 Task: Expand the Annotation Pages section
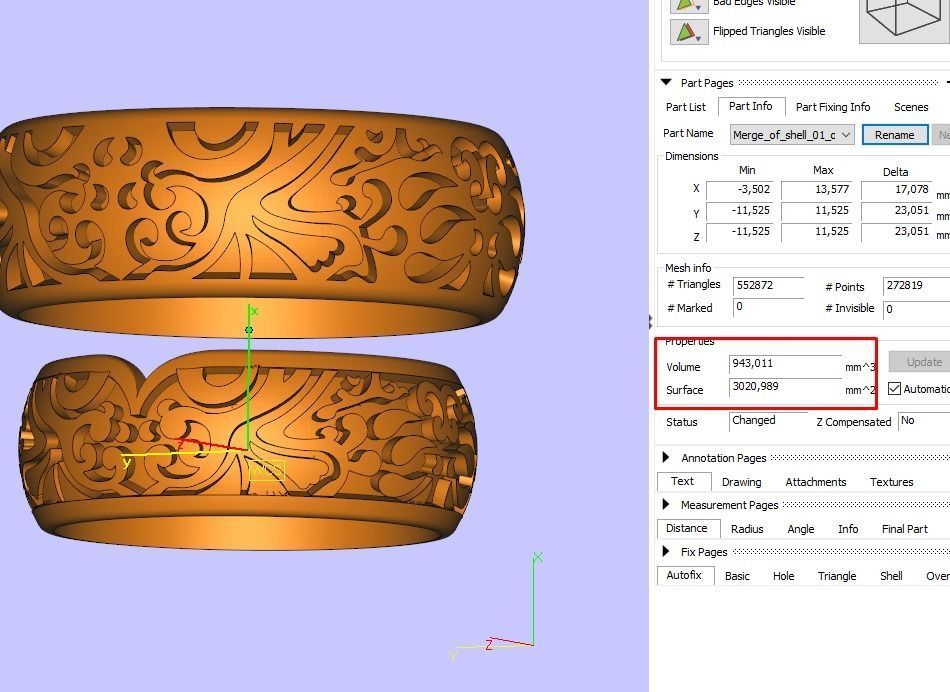point(666,457)
